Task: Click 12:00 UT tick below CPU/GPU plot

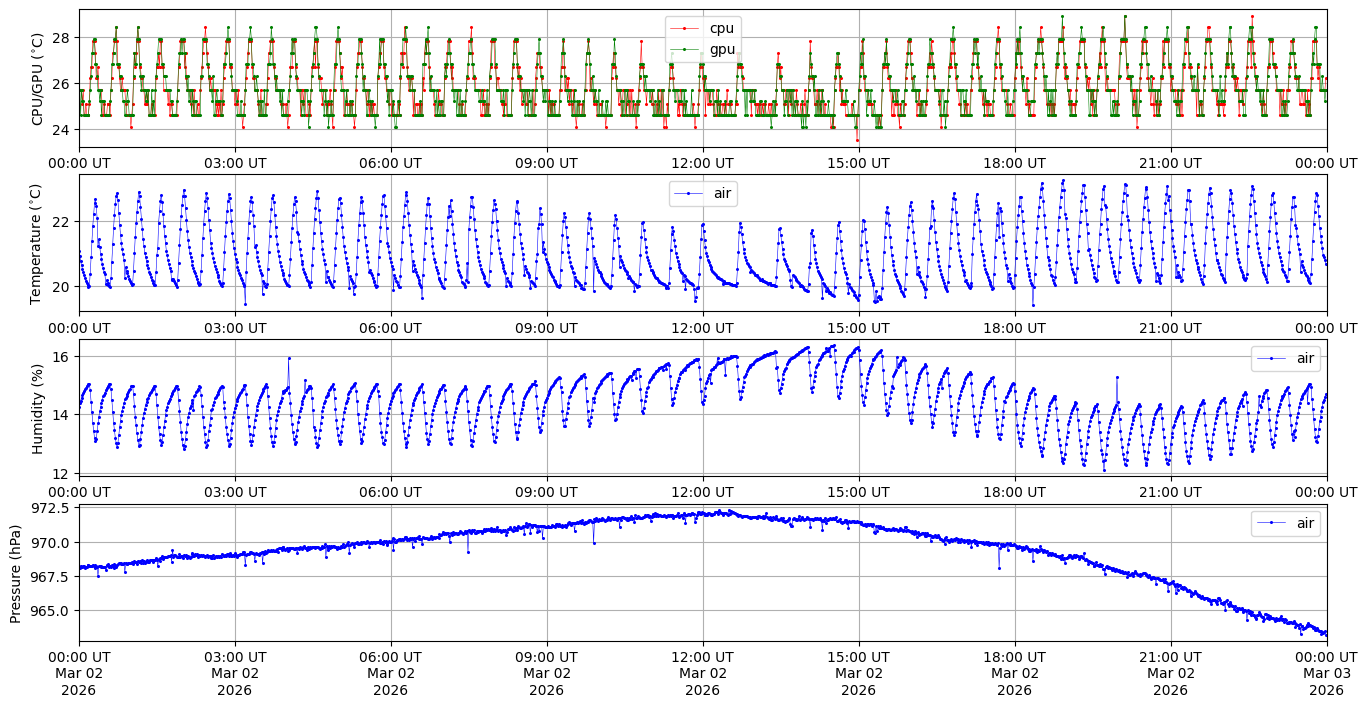Action: coord(702,163)
